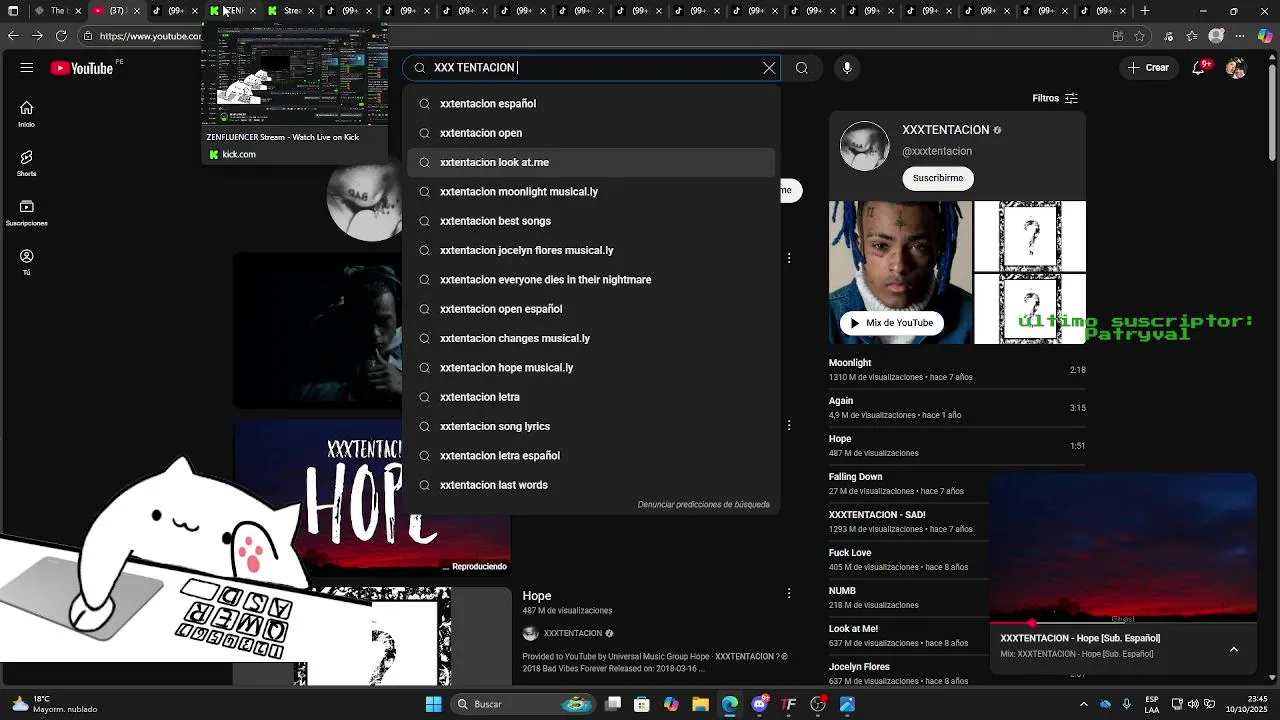Select suggestion 'xxtentacion look at.me'
This screenshot has height=720, width=1280.
coord(592,162)
